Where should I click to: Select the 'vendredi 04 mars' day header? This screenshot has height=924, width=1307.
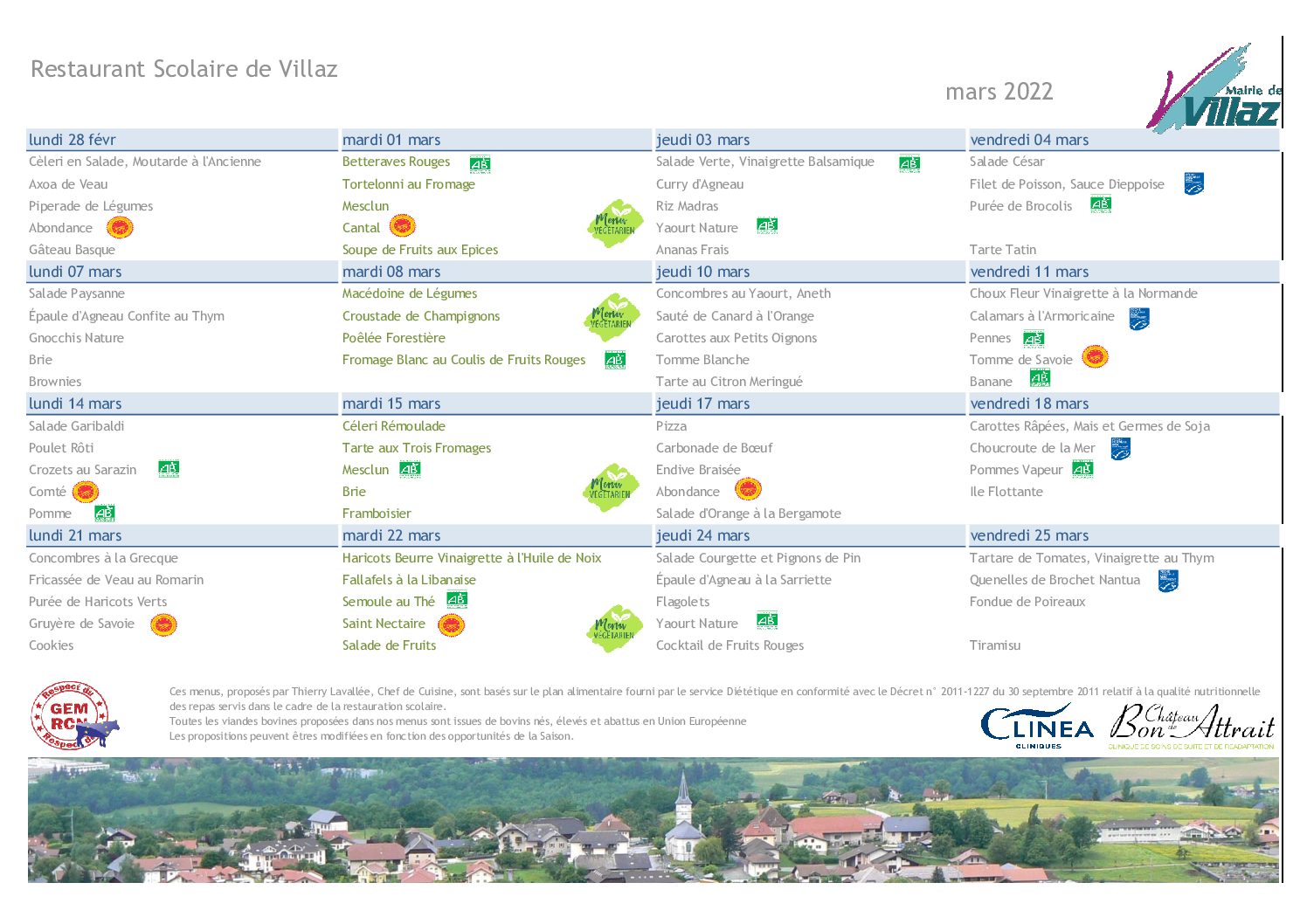point(1124,140)
